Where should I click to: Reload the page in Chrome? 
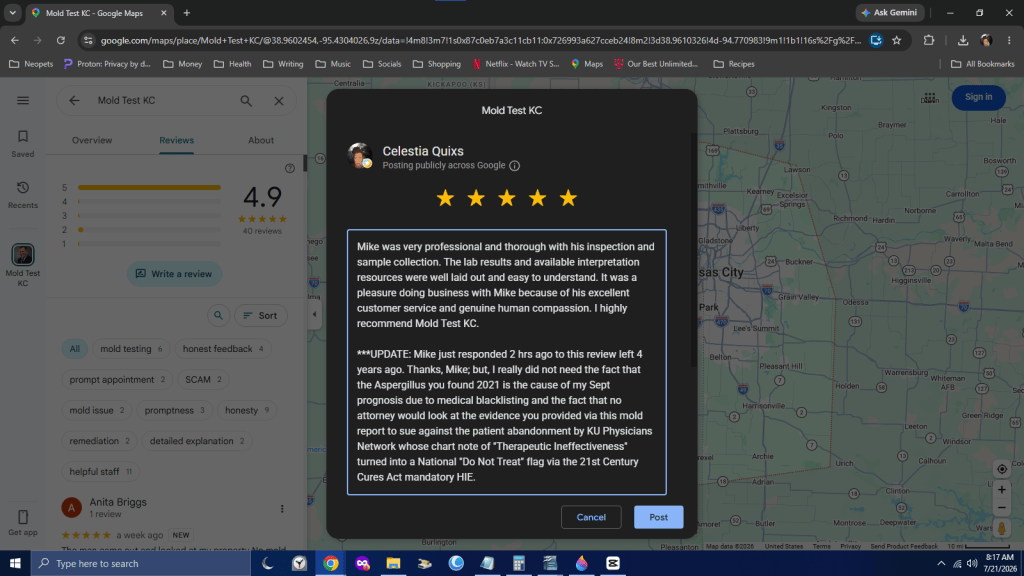coord(61,40)
